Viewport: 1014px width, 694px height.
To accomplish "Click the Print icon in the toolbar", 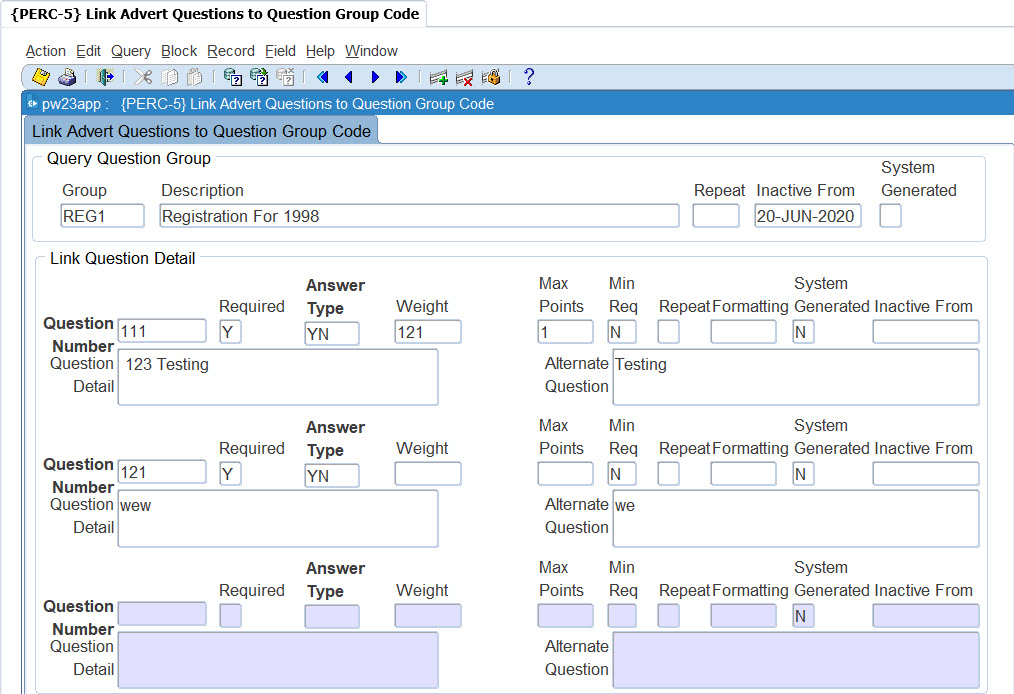I will click(x=67, y=77).
